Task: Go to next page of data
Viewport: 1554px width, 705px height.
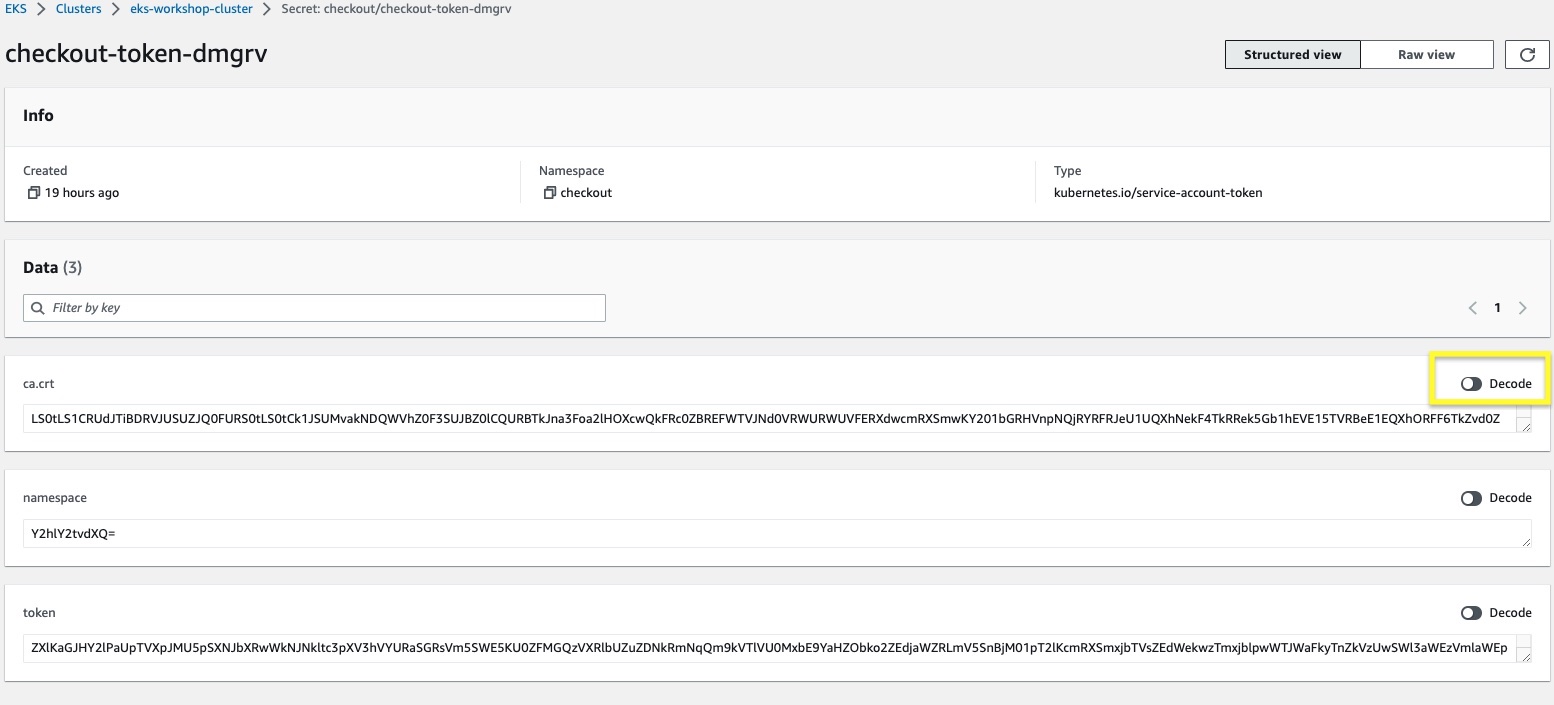Action: 1522,308
